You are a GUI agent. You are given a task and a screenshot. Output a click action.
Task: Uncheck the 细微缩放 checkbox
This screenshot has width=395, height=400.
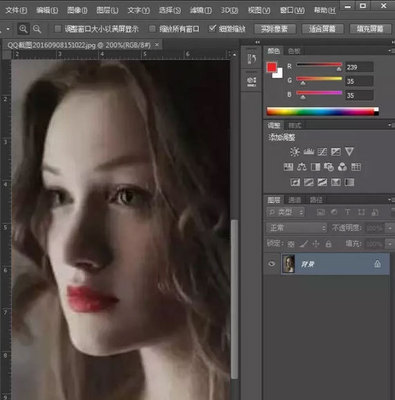click(x=212, y=28)
